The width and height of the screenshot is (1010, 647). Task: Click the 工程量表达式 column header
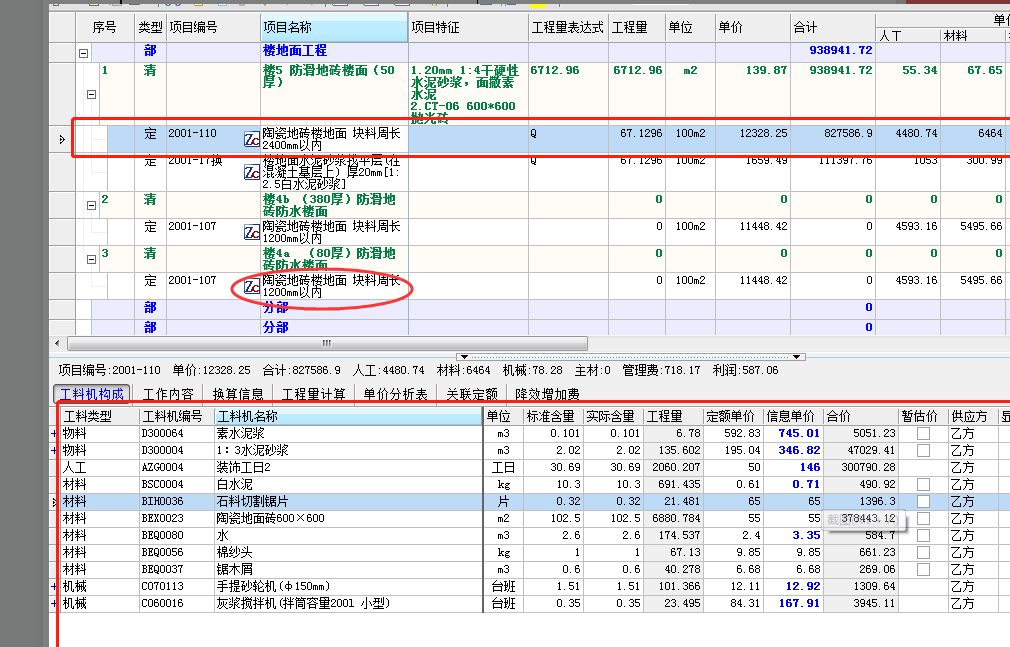[568, 27]
